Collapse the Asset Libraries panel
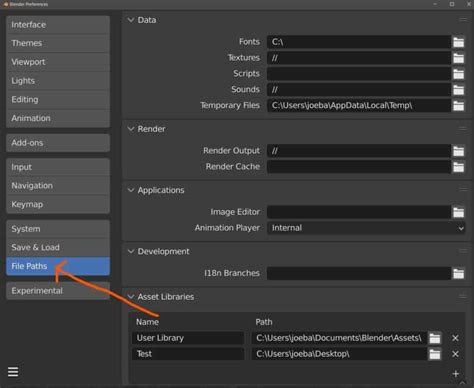 tap(131, 297)
